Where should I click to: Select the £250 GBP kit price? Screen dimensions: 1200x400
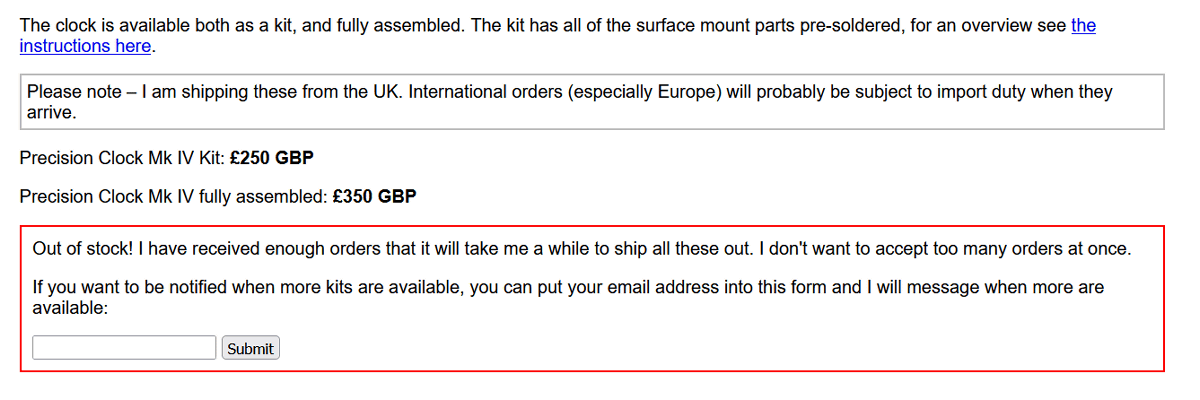273,158
